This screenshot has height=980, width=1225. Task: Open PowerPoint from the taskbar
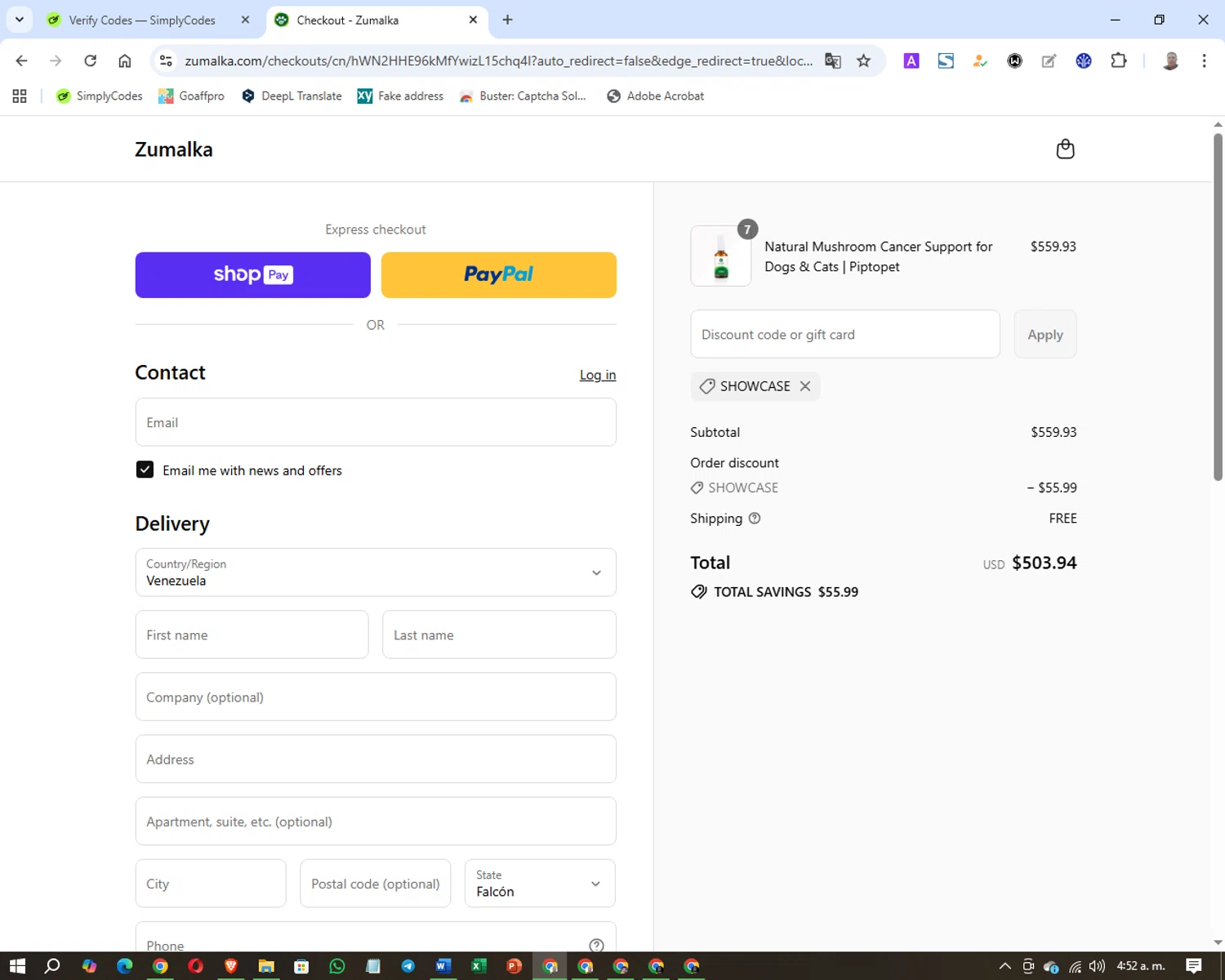(514, 966)
